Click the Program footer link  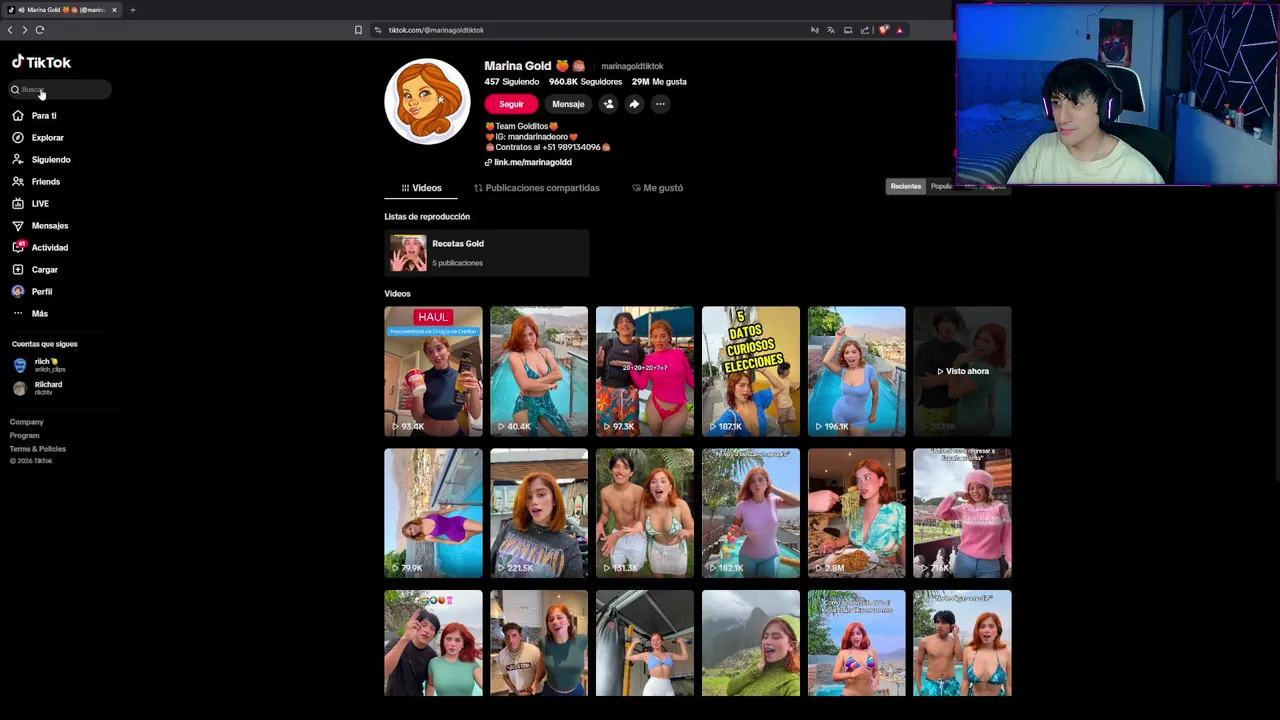click(25, 436)
